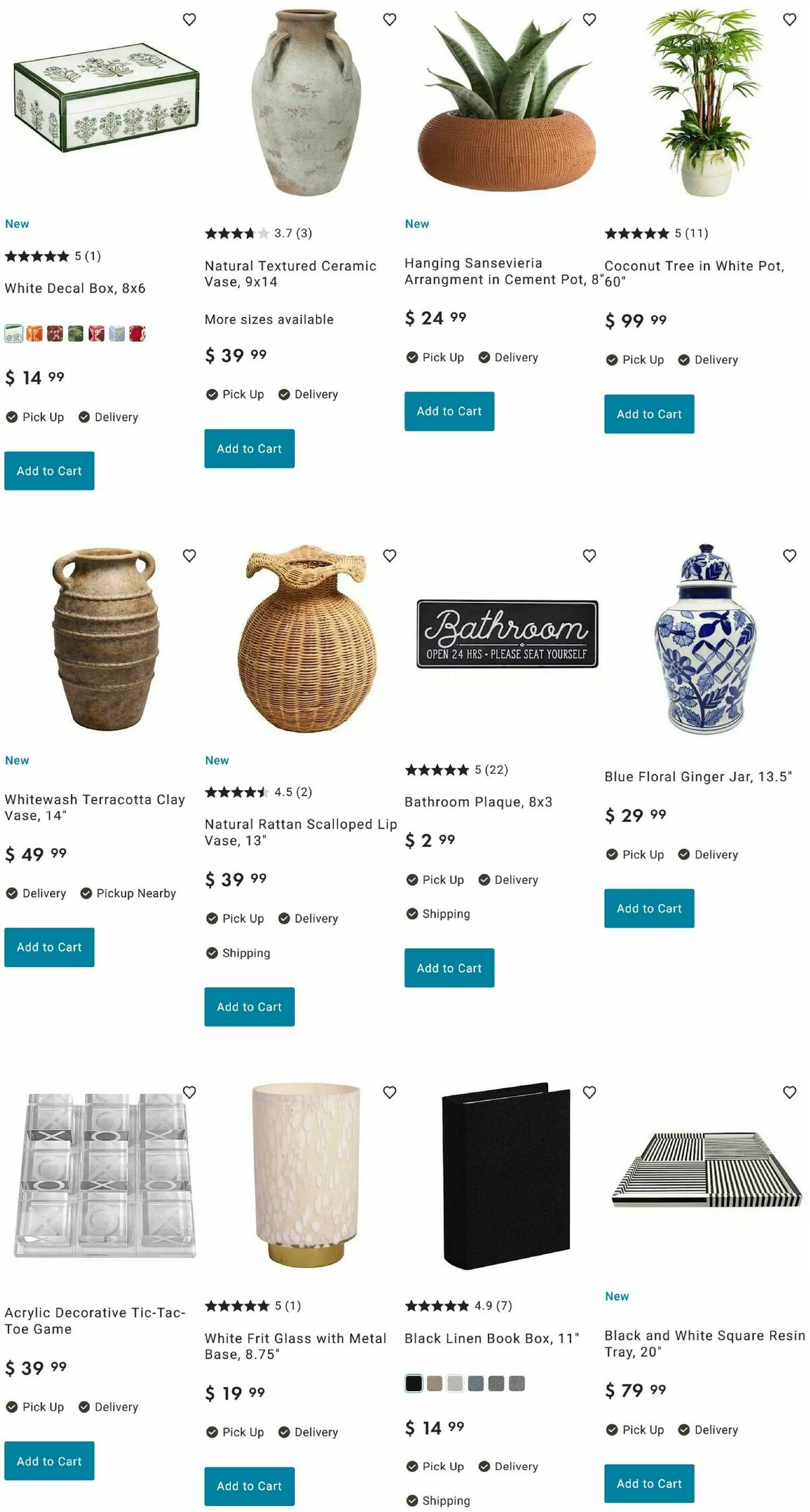
Task: Heart the Black and White Resin Tray
Action: click(x=790, y=1092)
